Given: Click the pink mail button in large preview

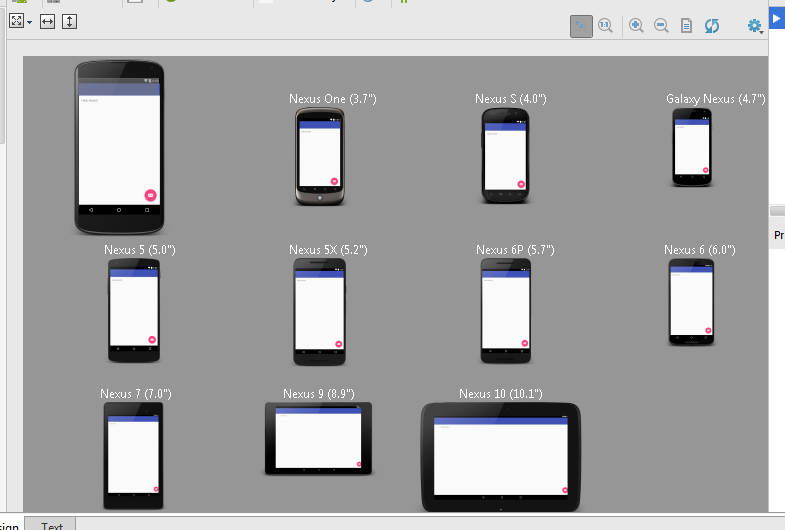Looking at the screenshot, I should click(150, 195).
